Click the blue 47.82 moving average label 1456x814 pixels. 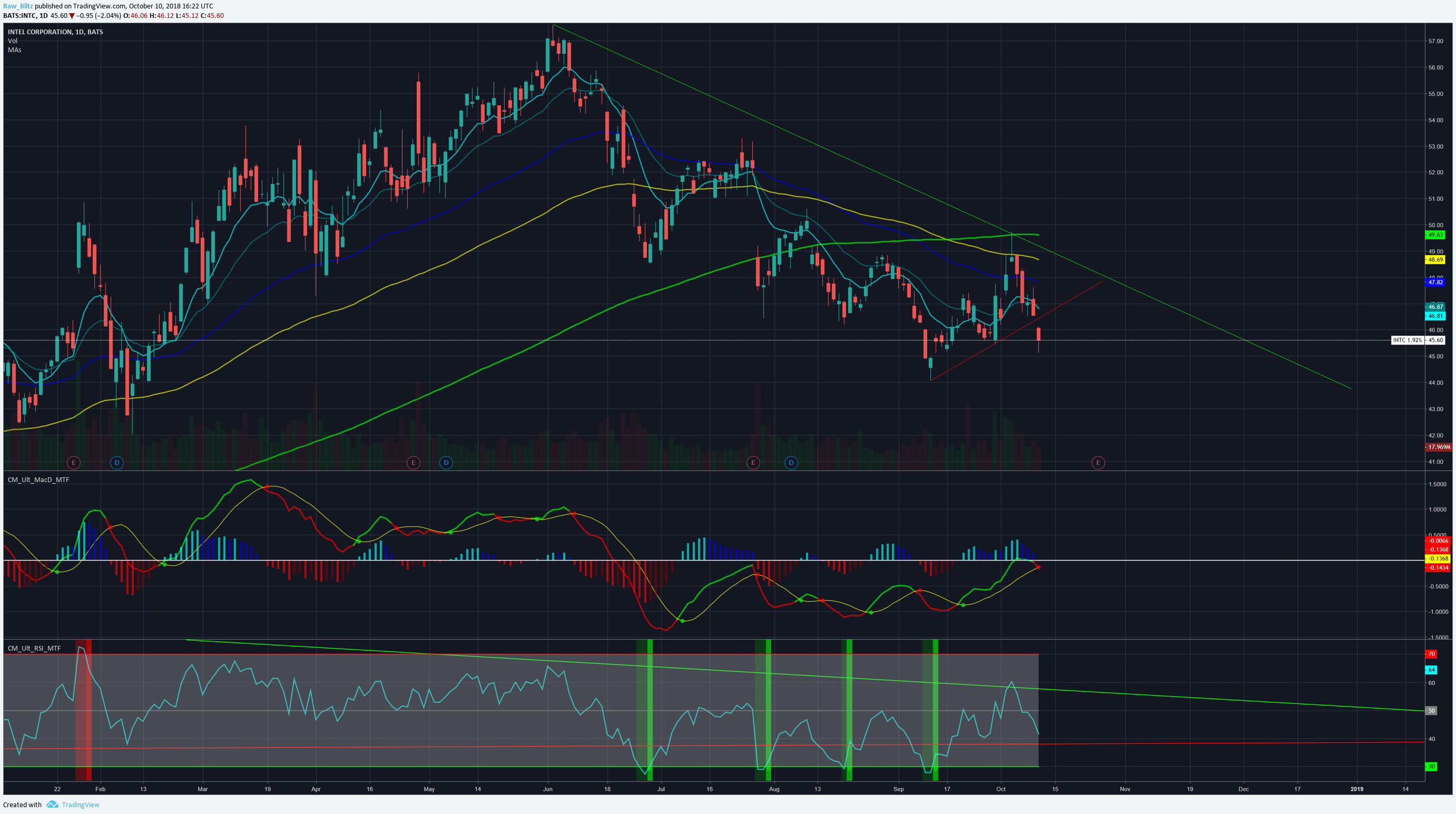tap(1435, 282)
